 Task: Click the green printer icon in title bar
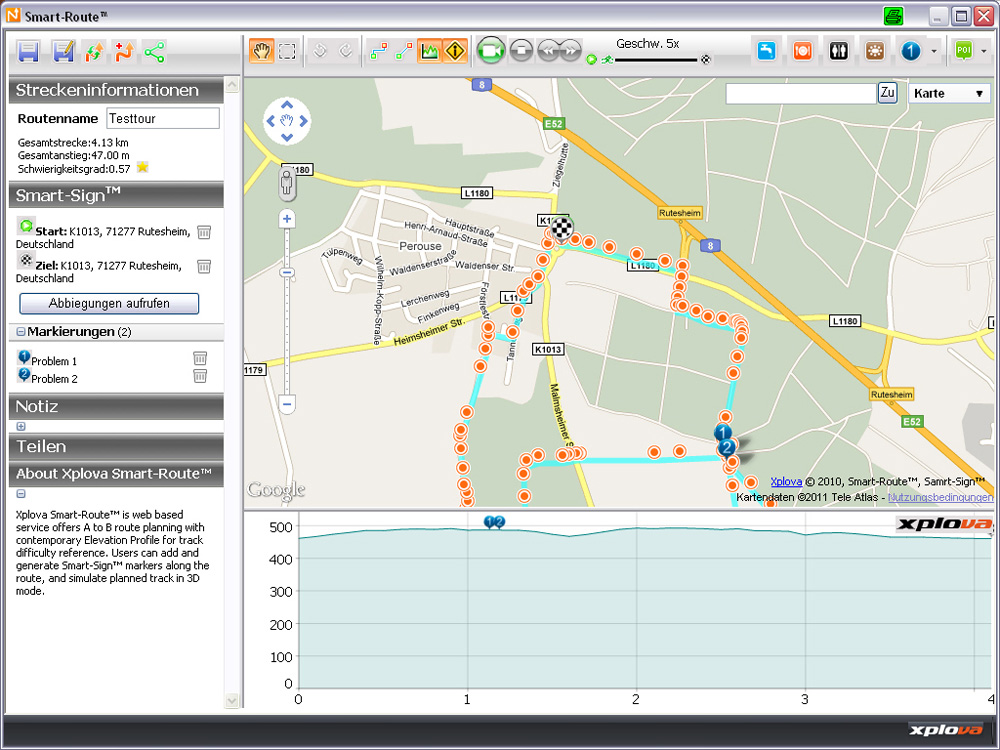[x=893, y=16]
